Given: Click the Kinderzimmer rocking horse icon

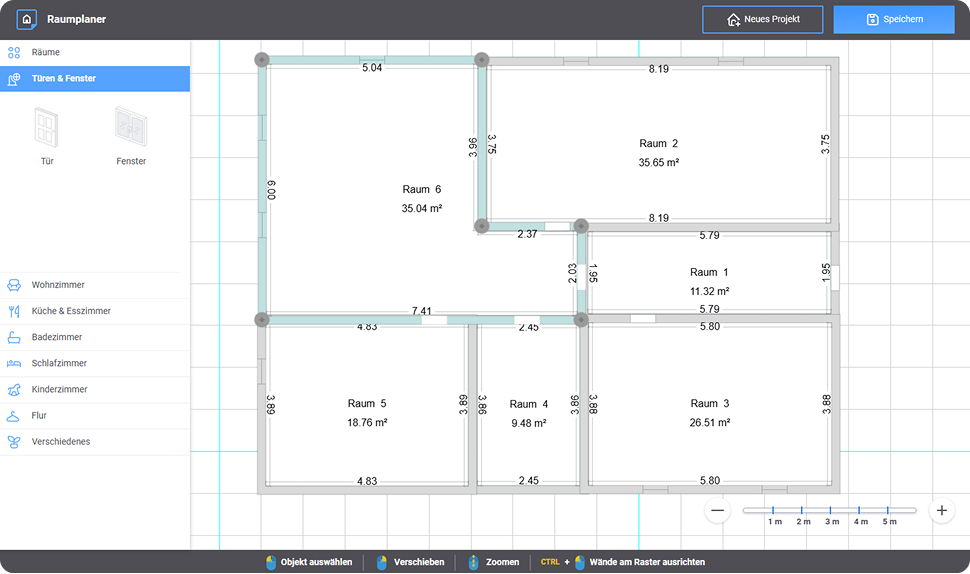Looking at the screenshot, I should (x=14, y=389).
